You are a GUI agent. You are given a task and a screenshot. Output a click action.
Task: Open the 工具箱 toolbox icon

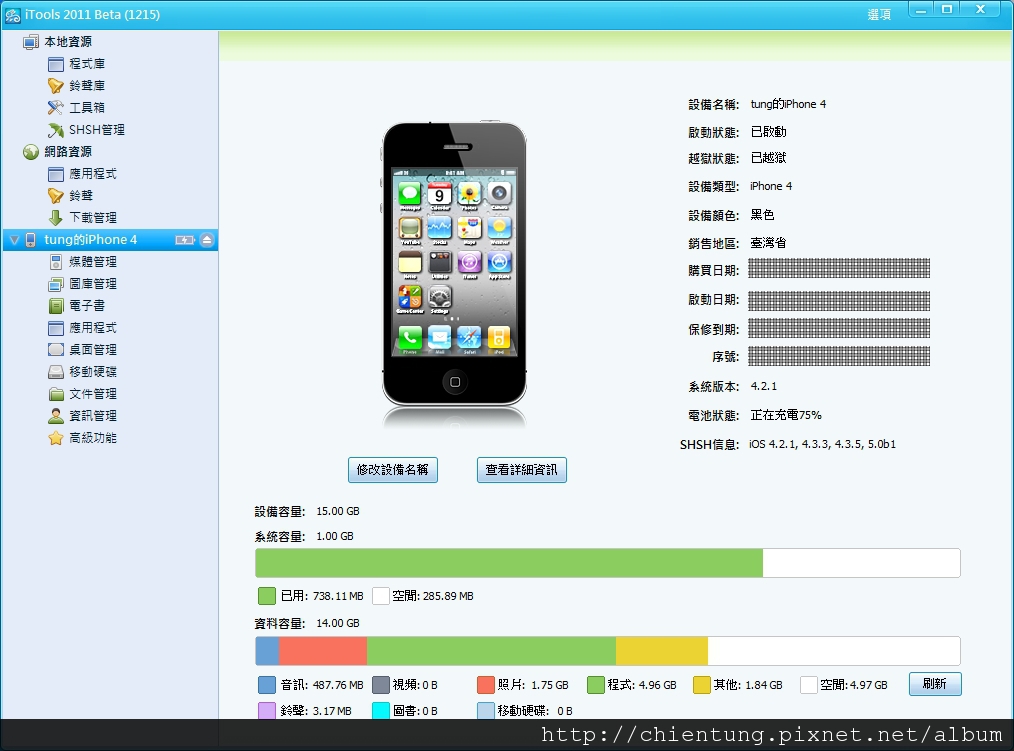tap(56, 108)
